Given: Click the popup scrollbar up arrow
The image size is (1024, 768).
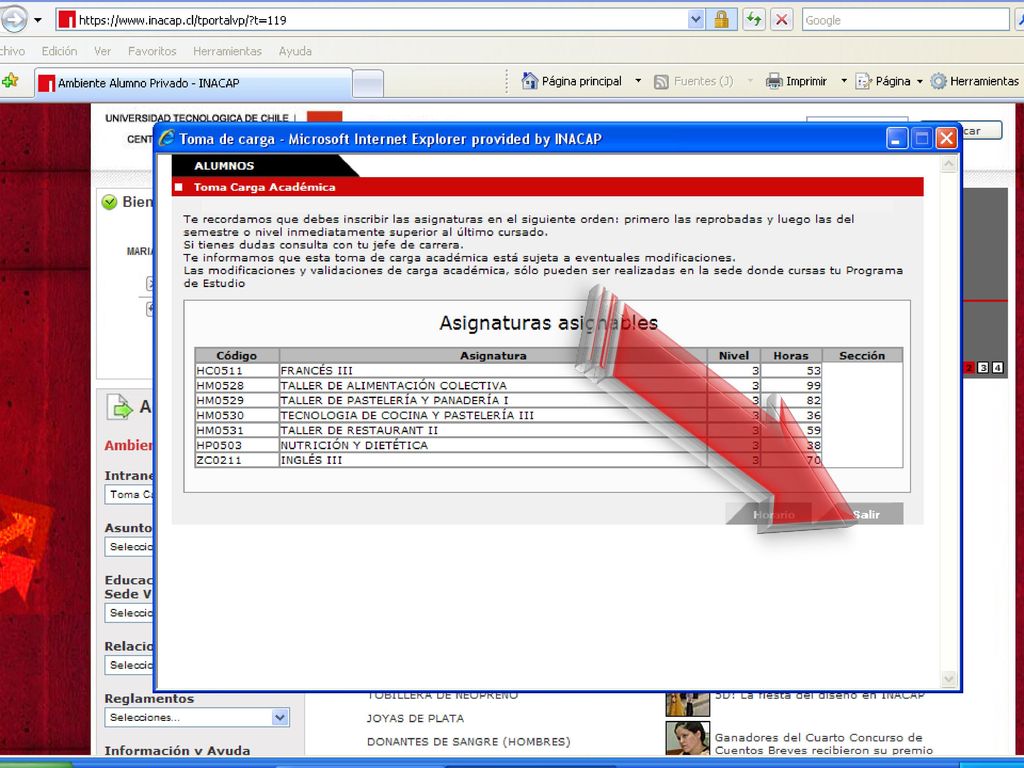Looking at the screenshot, I should (x=949, y=165).
